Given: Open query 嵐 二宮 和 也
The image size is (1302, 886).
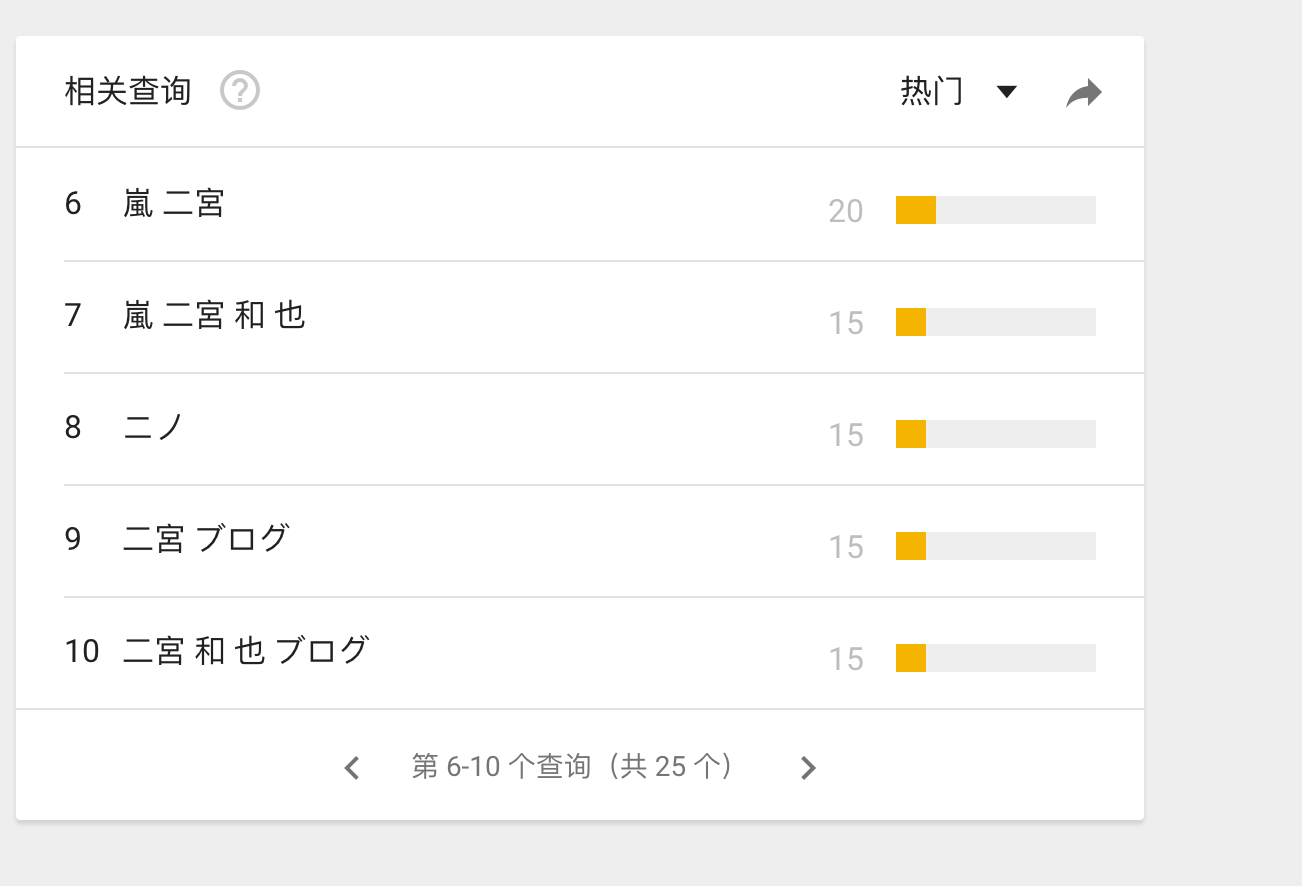Looking at the screenshot, I should point(214,316).
